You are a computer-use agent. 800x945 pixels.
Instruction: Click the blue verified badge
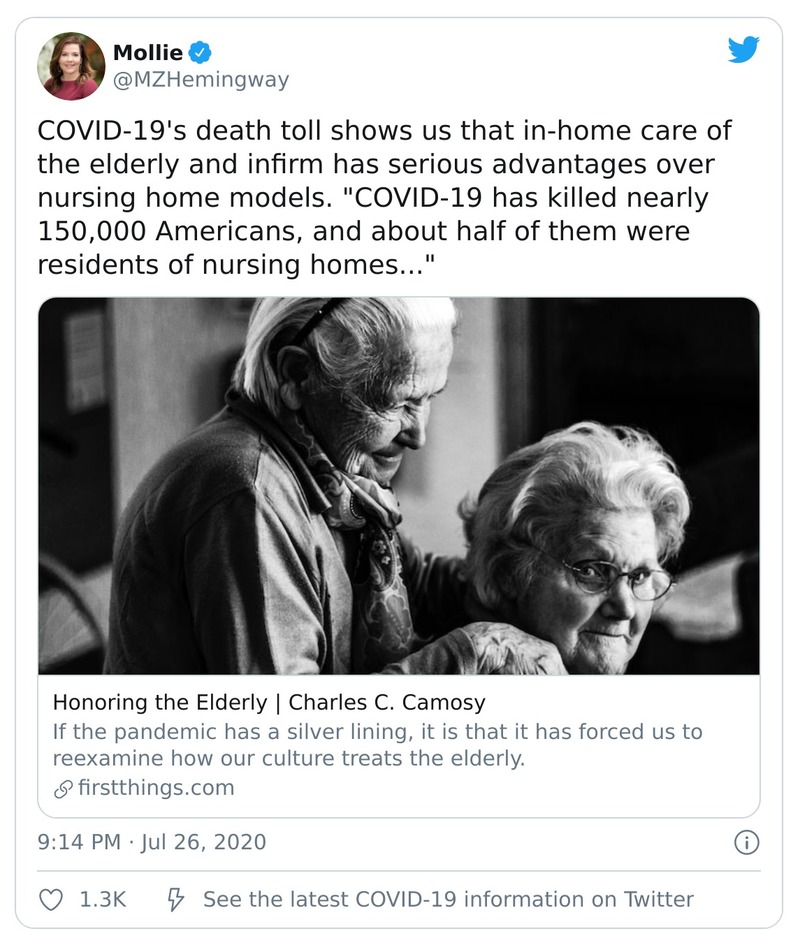pyautogui.click(x=200, y=53)
